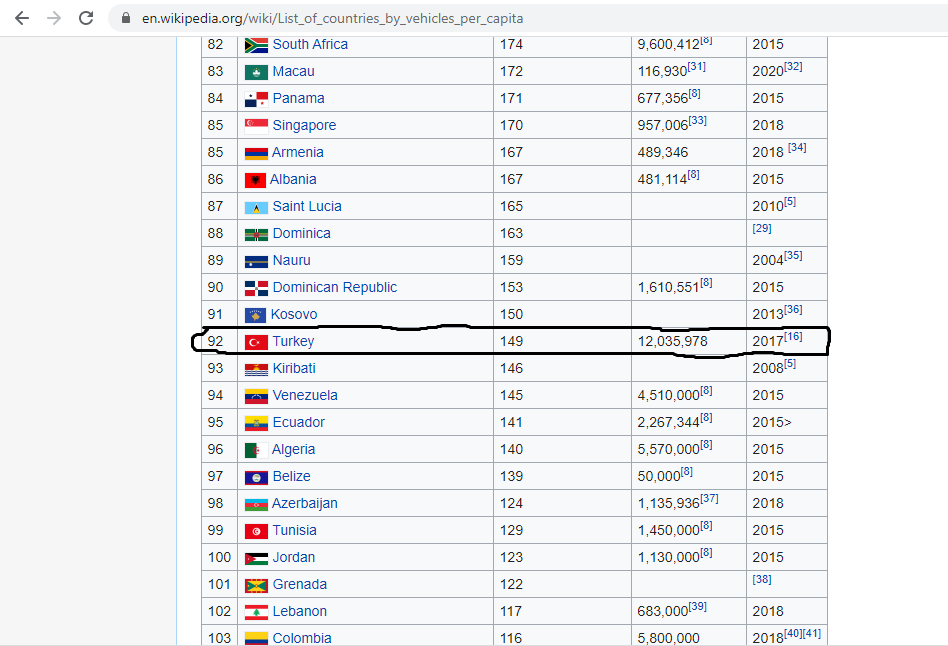Open the Albania article link
This screenshot has height=646, width=948.
coord(293,179)
